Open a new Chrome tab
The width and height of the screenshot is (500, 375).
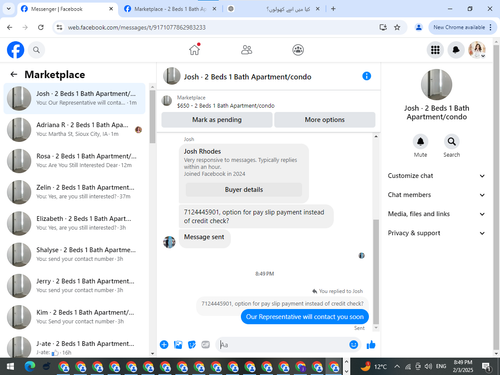click(x=333, y=9)
